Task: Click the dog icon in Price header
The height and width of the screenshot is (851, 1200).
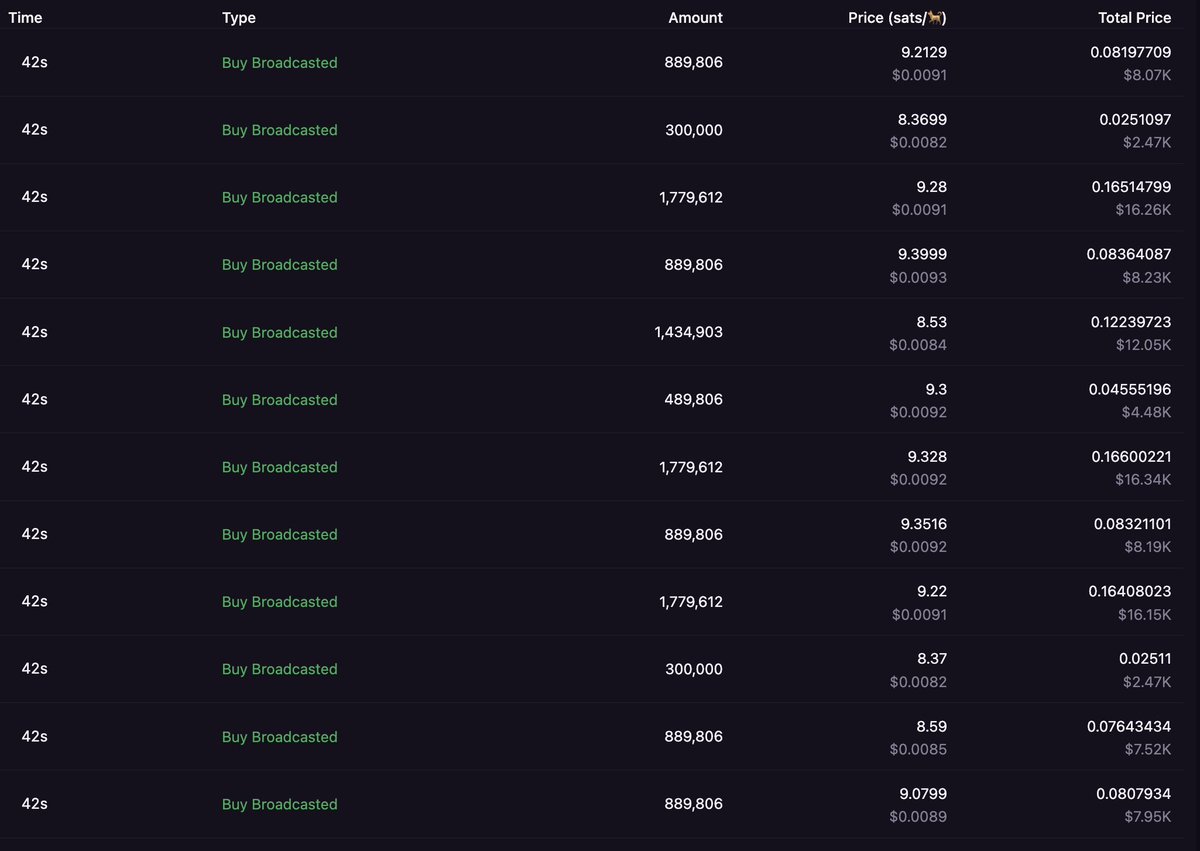Action: tap(934, 17)
